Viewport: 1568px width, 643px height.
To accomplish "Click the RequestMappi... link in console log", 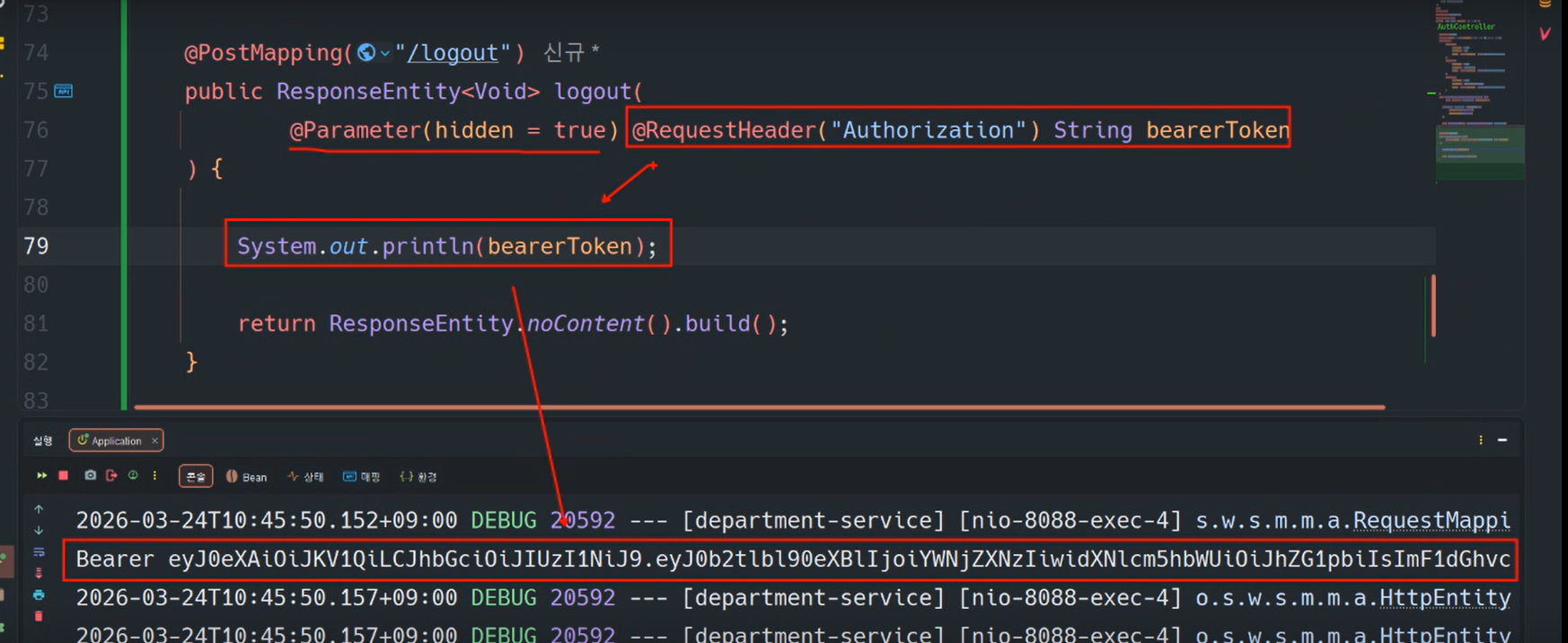I will pyautogui.click(x=1431, y=520).
